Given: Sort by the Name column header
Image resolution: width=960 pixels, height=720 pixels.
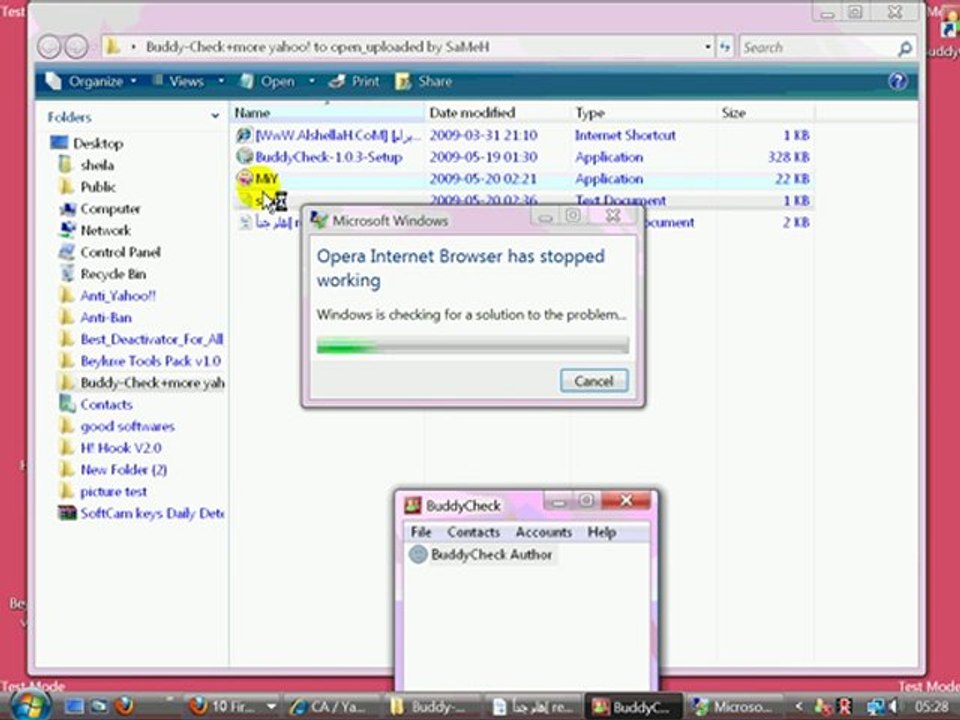Looking at the screenshot, I should click(328, 113).
